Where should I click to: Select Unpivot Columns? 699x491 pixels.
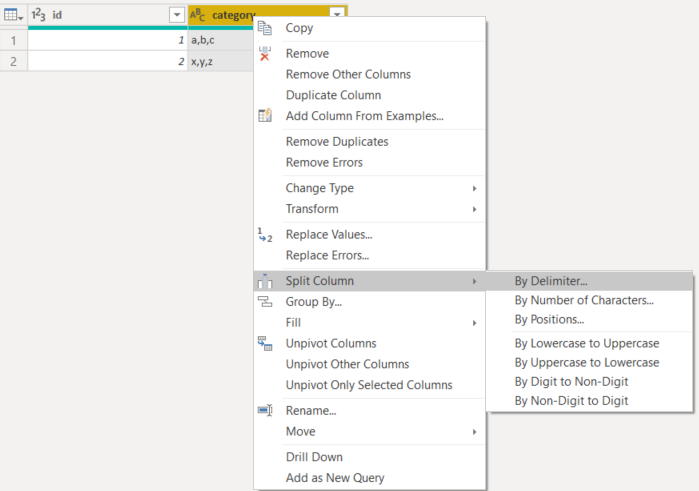pyautogui.click(x=370, y=343)
